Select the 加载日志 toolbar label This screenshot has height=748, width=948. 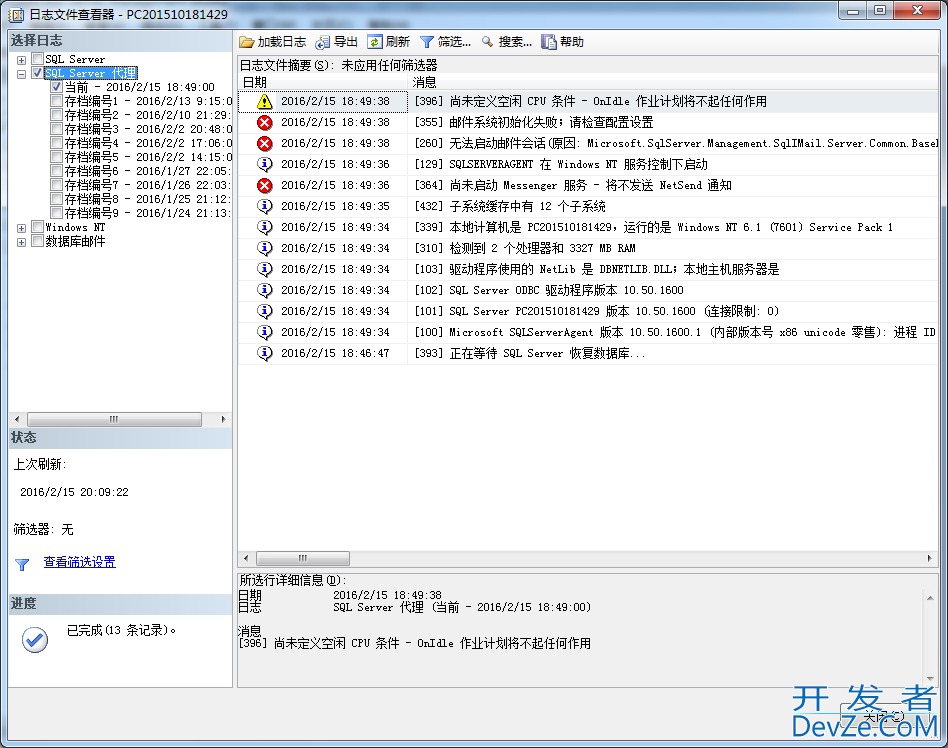pyautogui.click(x=282, y=42)
